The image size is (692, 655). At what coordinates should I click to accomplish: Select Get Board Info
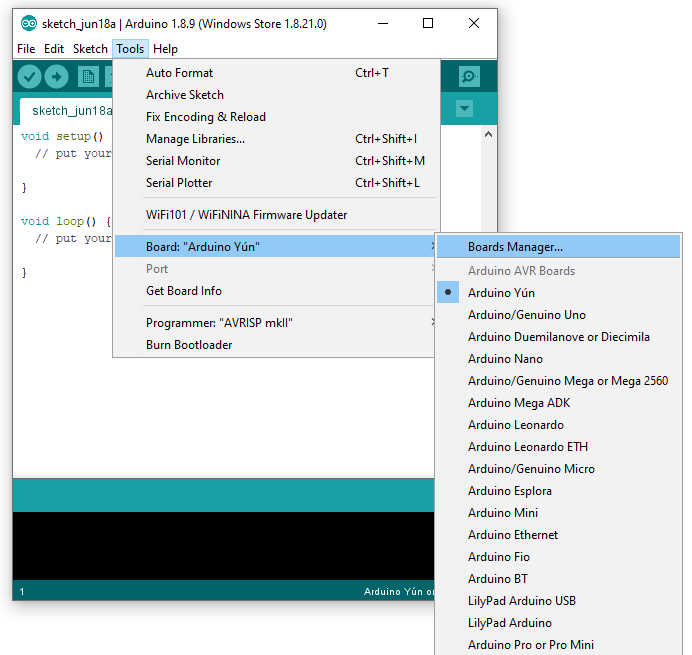coord(184,291)
